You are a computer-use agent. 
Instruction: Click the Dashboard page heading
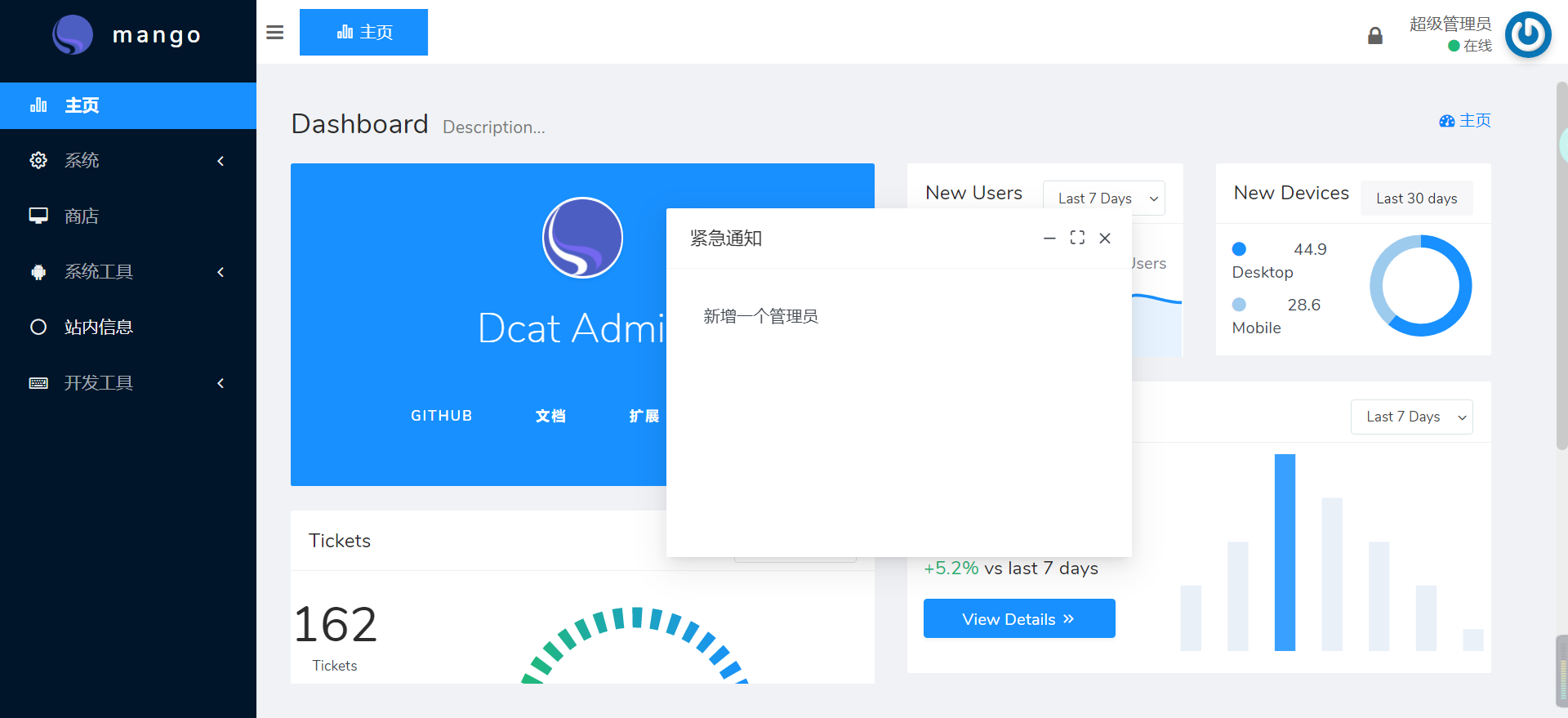[x=360, y=124]
